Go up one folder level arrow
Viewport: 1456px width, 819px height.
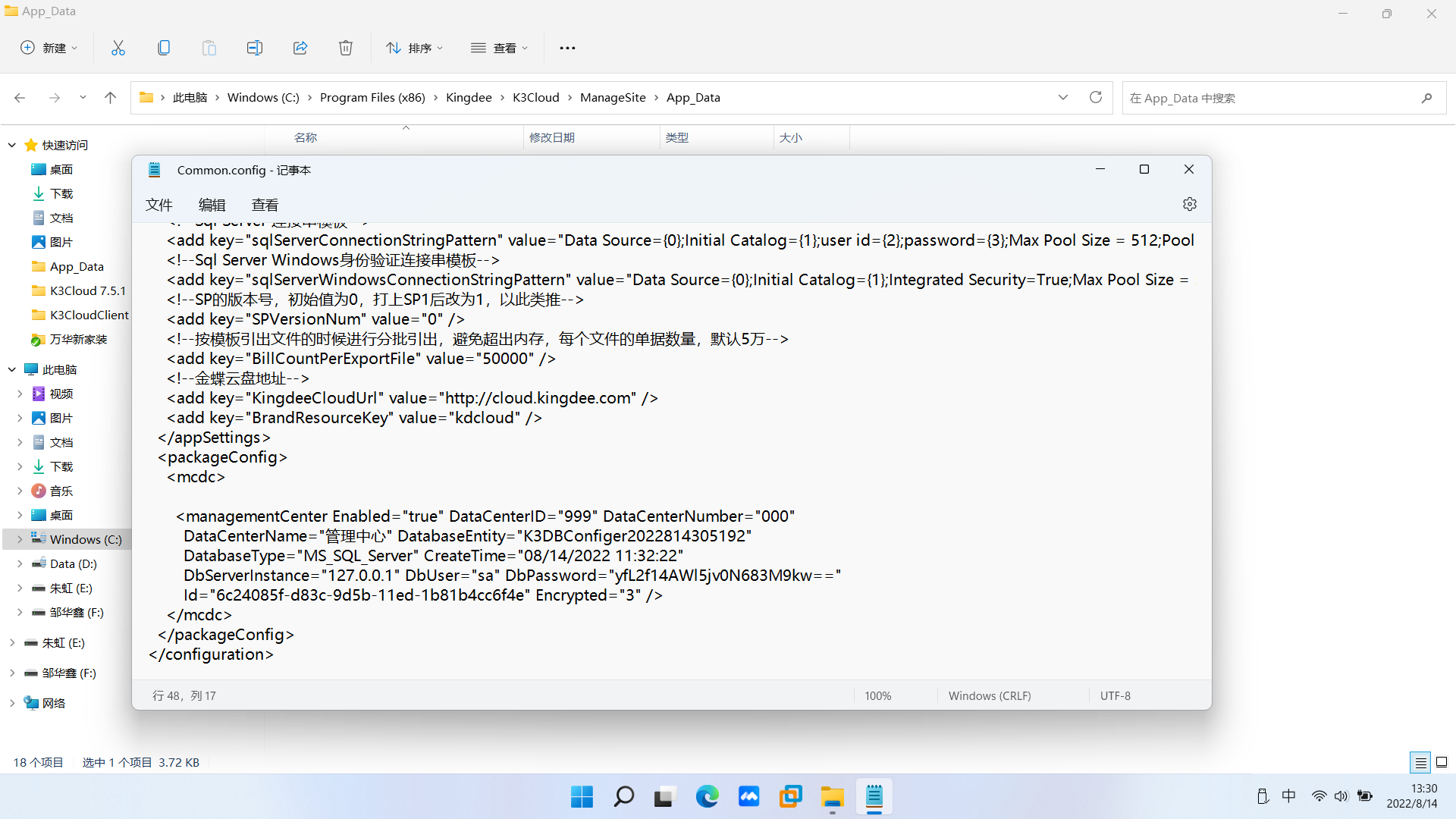pyautogui.click(x=110, y=97)
